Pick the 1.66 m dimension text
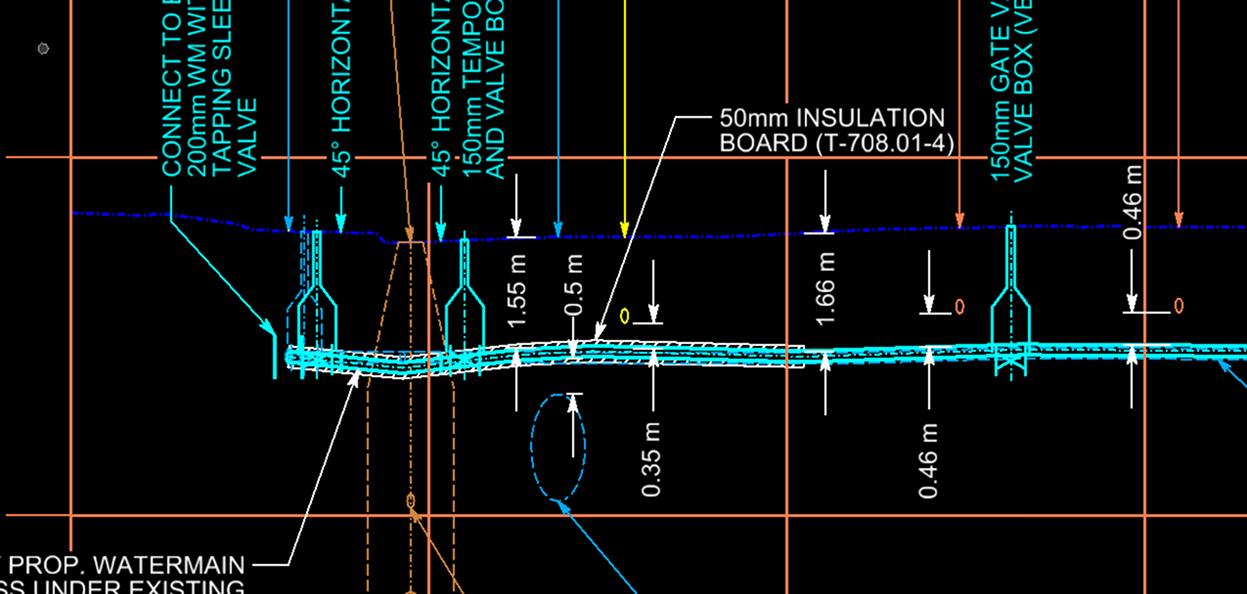1247x594 pixels. pyautogui.click(x=825, y=288)
